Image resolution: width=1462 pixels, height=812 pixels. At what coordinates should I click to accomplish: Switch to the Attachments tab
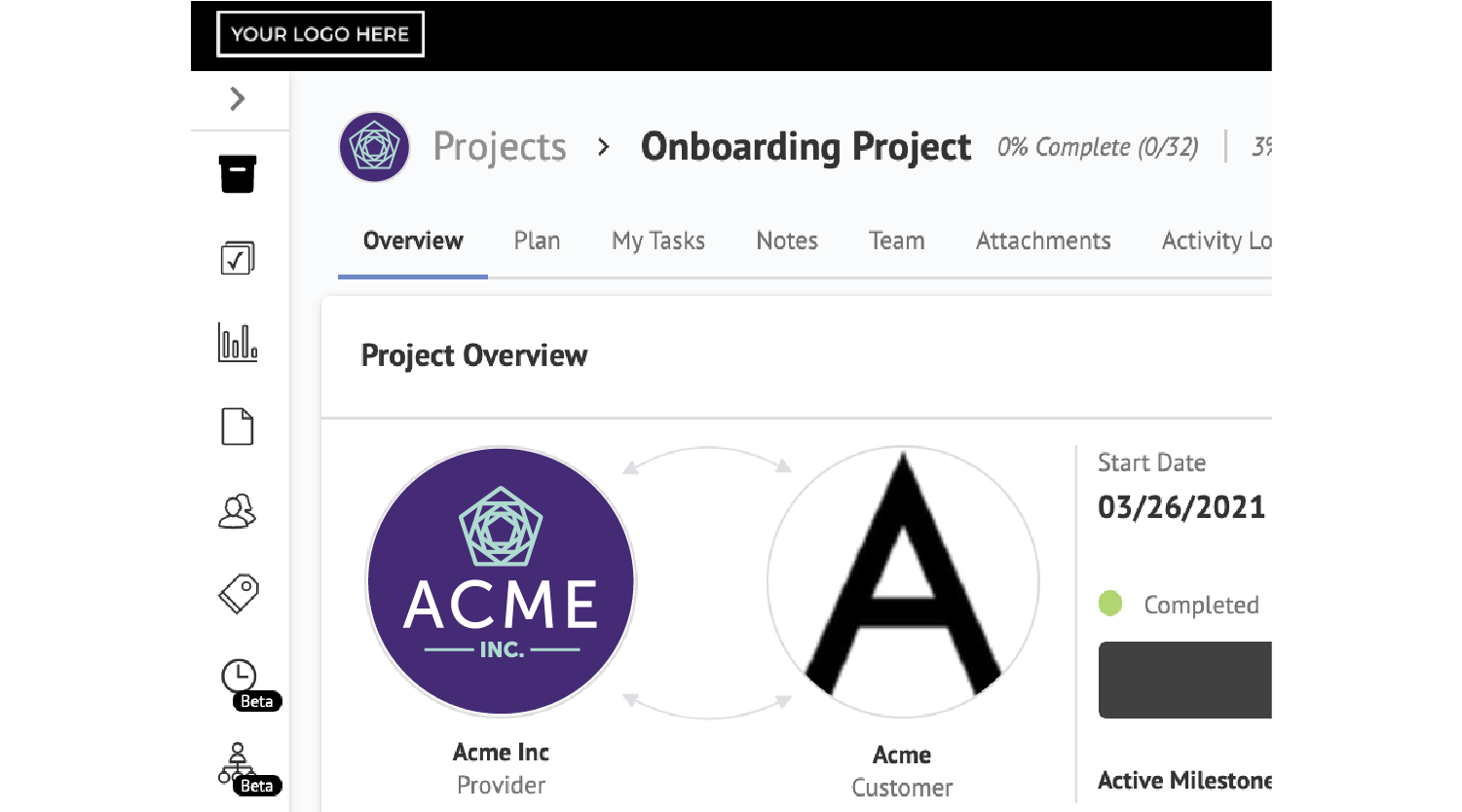(1043, 240)
